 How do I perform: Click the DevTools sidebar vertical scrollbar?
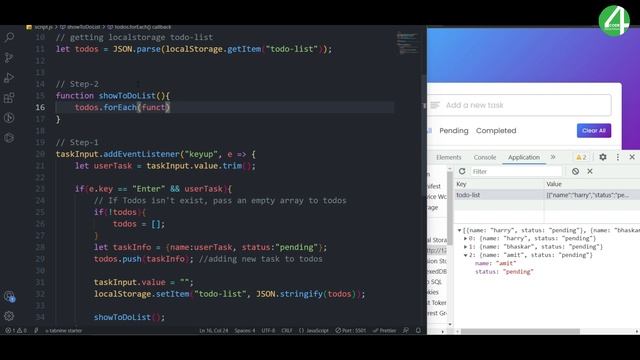(x=450, y=208)
